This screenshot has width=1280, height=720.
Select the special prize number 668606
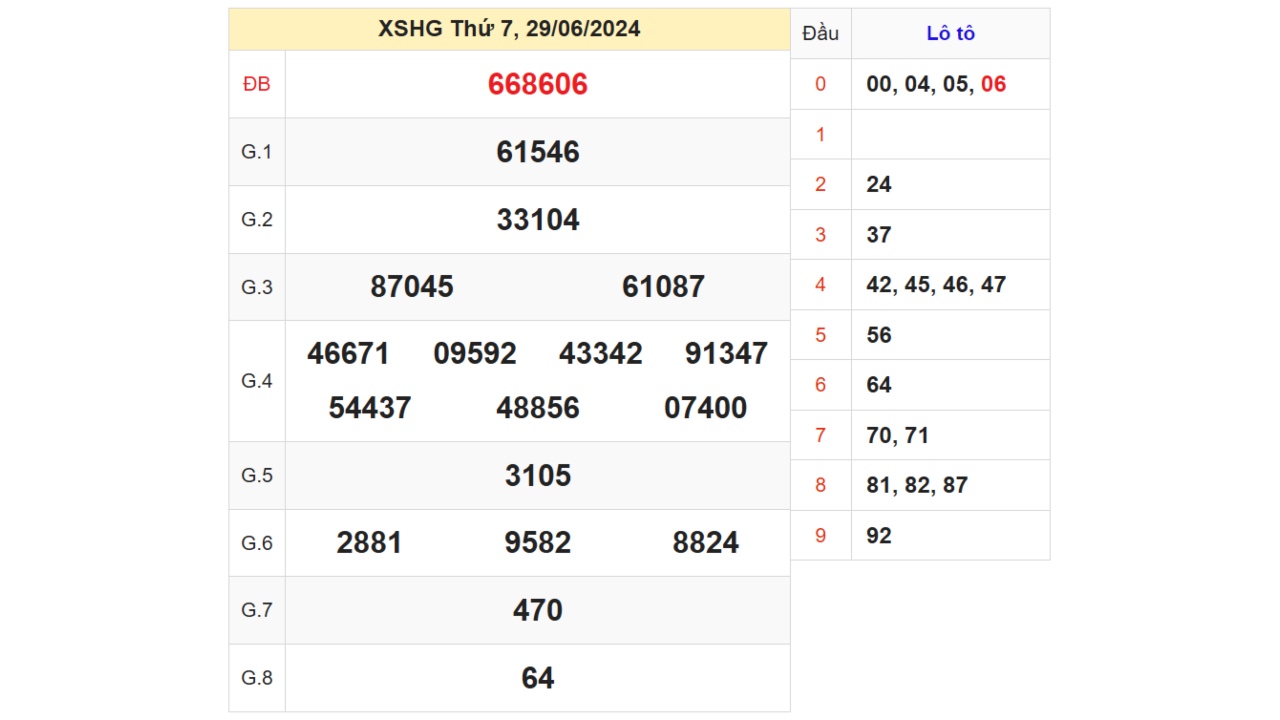tap(538, 84)
